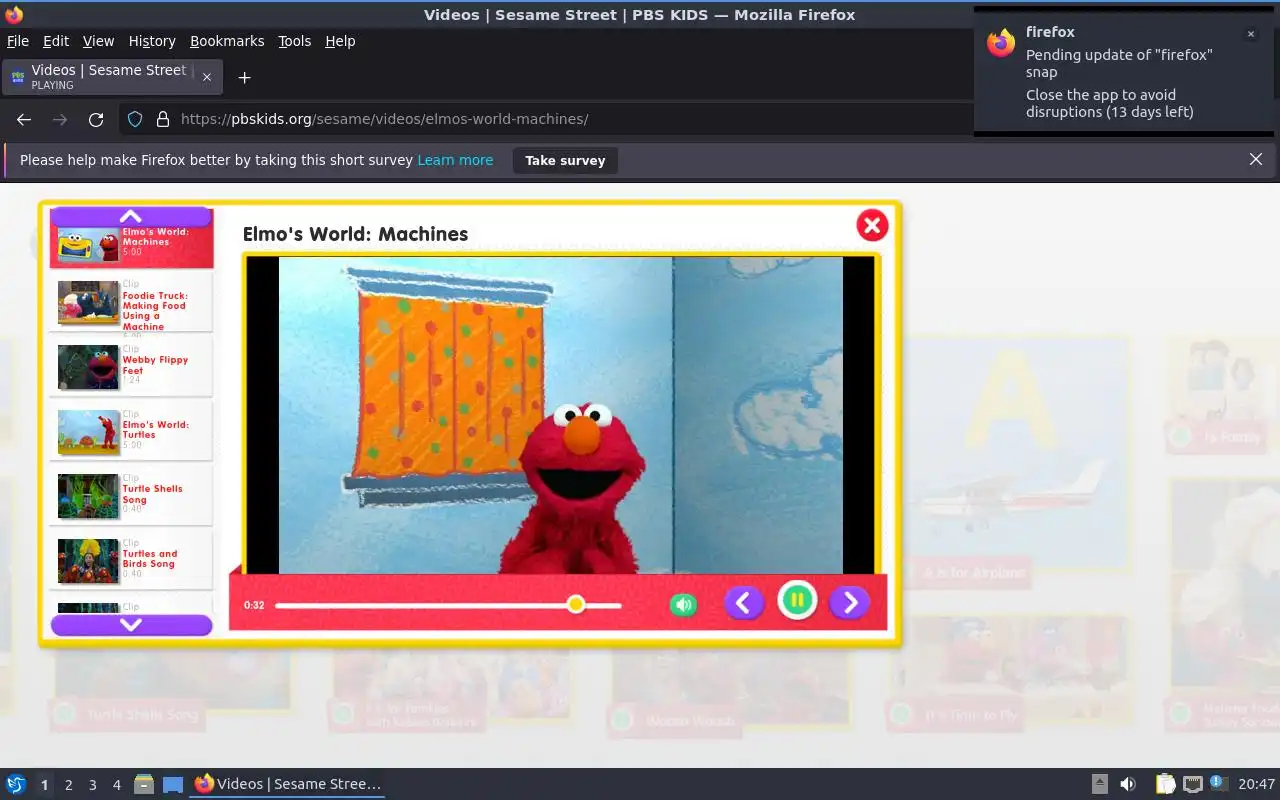Open the Learn more survey link
The height and width of the screenshot is (800, 1280).
(455, 160)
